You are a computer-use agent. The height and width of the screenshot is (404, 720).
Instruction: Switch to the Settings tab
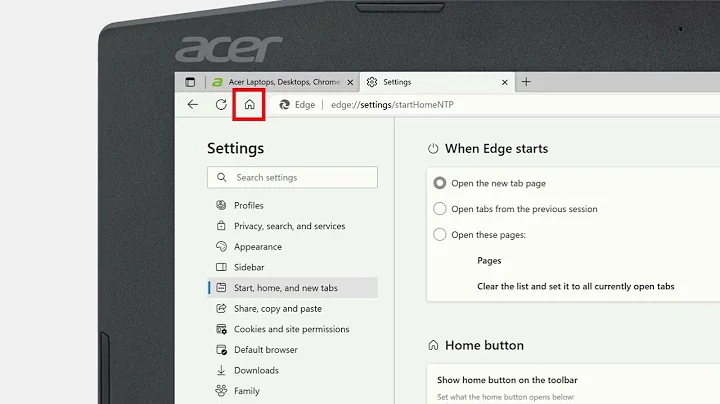pos(437,82)
